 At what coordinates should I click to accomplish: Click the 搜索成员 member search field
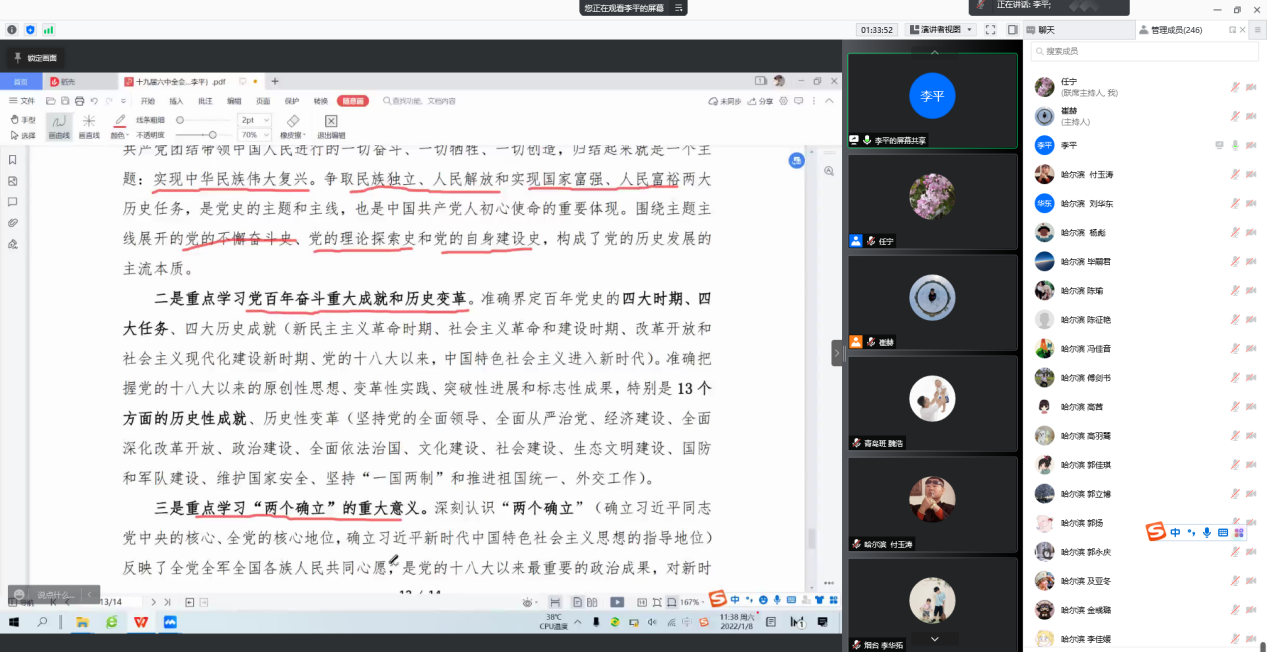tap(1140, 51)
